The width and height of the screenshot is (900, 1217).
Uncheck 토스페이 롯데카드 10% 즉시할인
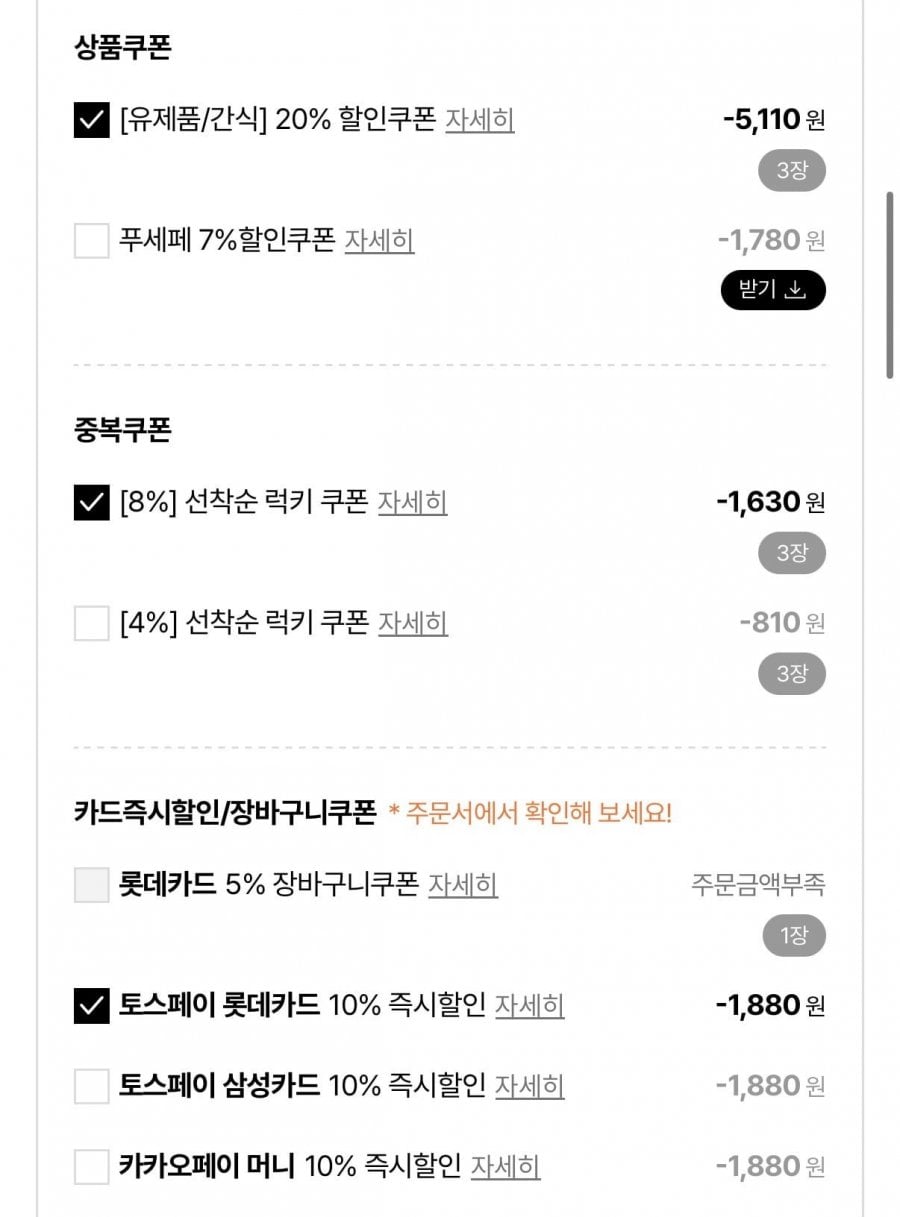91,1006
